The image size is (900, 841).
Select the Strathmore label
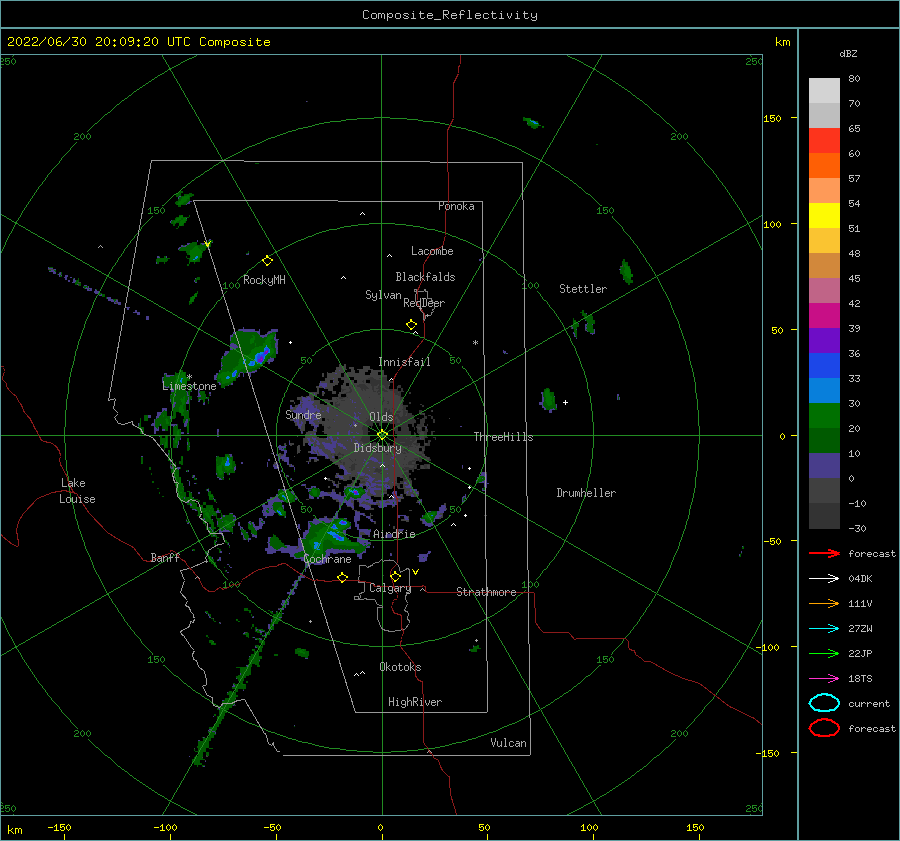[x=486, y=592]
